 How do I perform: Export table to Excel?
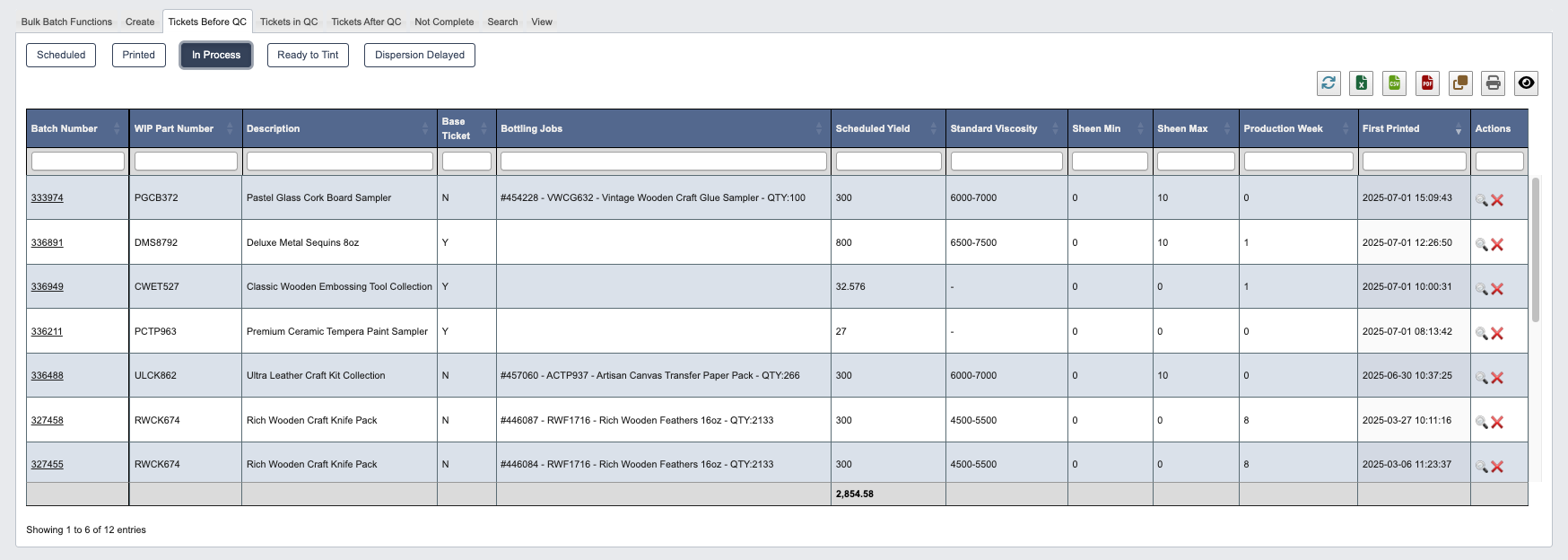(1362, 83)
